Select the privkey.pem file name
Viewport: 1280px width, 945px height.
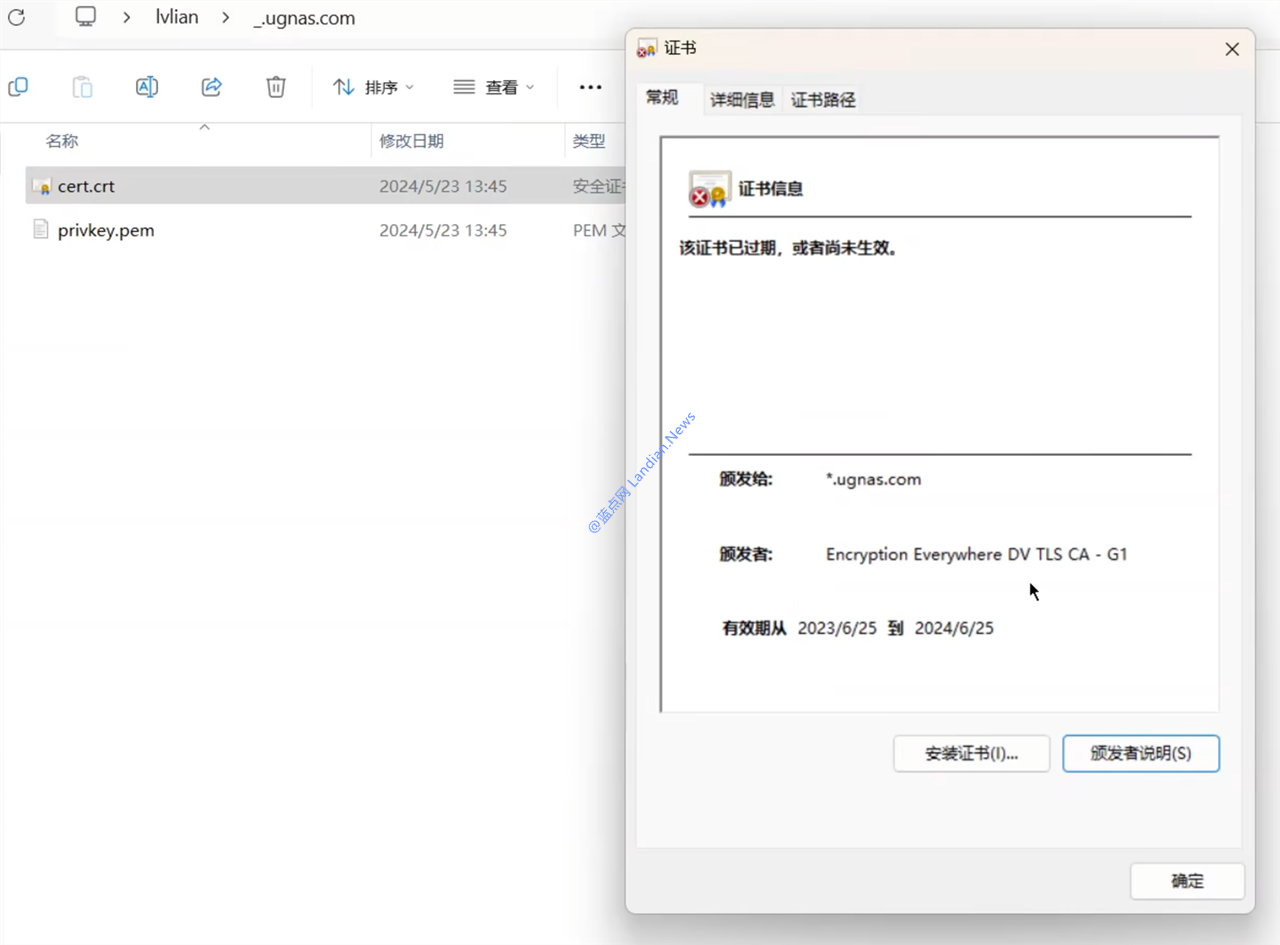pos(106,230)
